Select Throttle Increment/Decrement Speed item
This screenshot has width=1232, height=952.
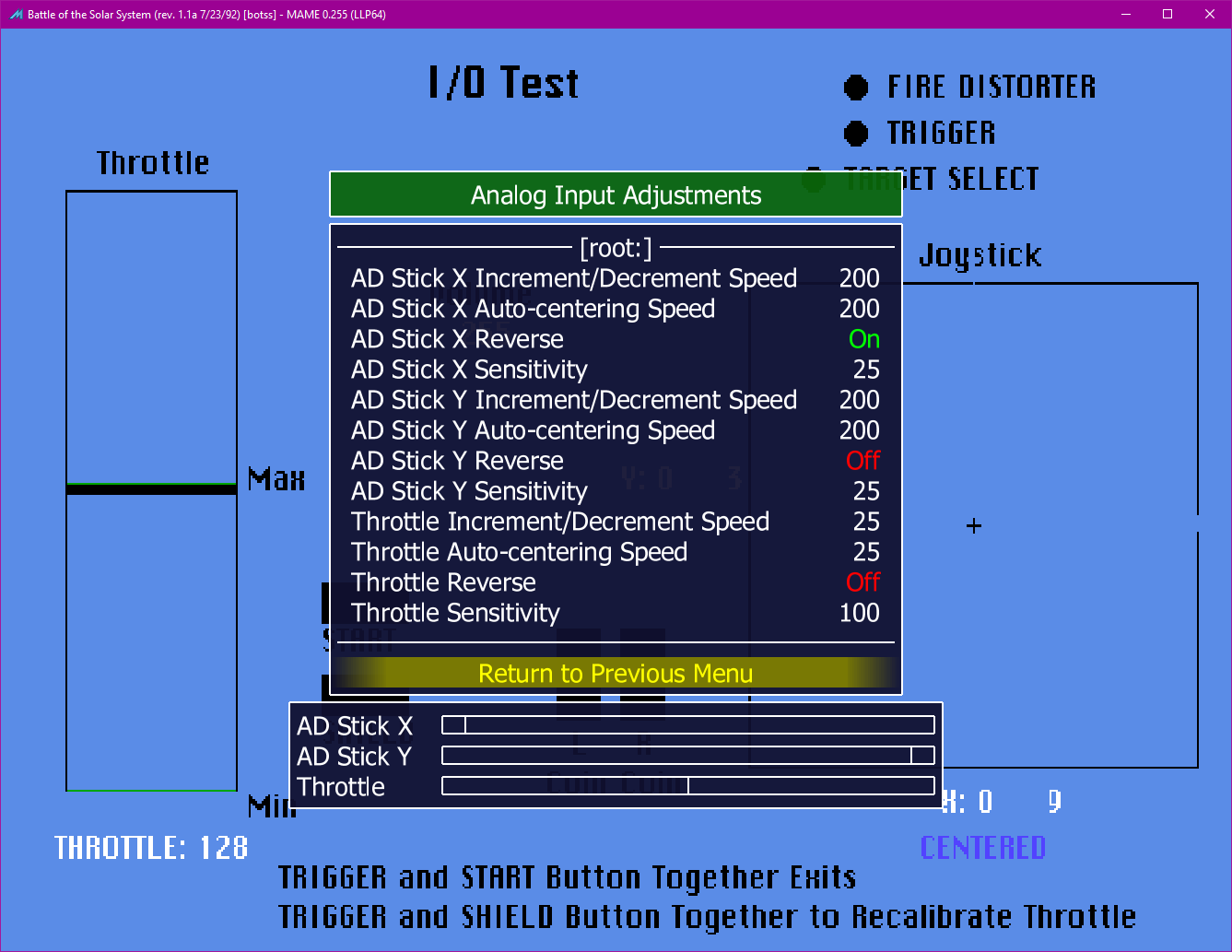tap(559, 522)
